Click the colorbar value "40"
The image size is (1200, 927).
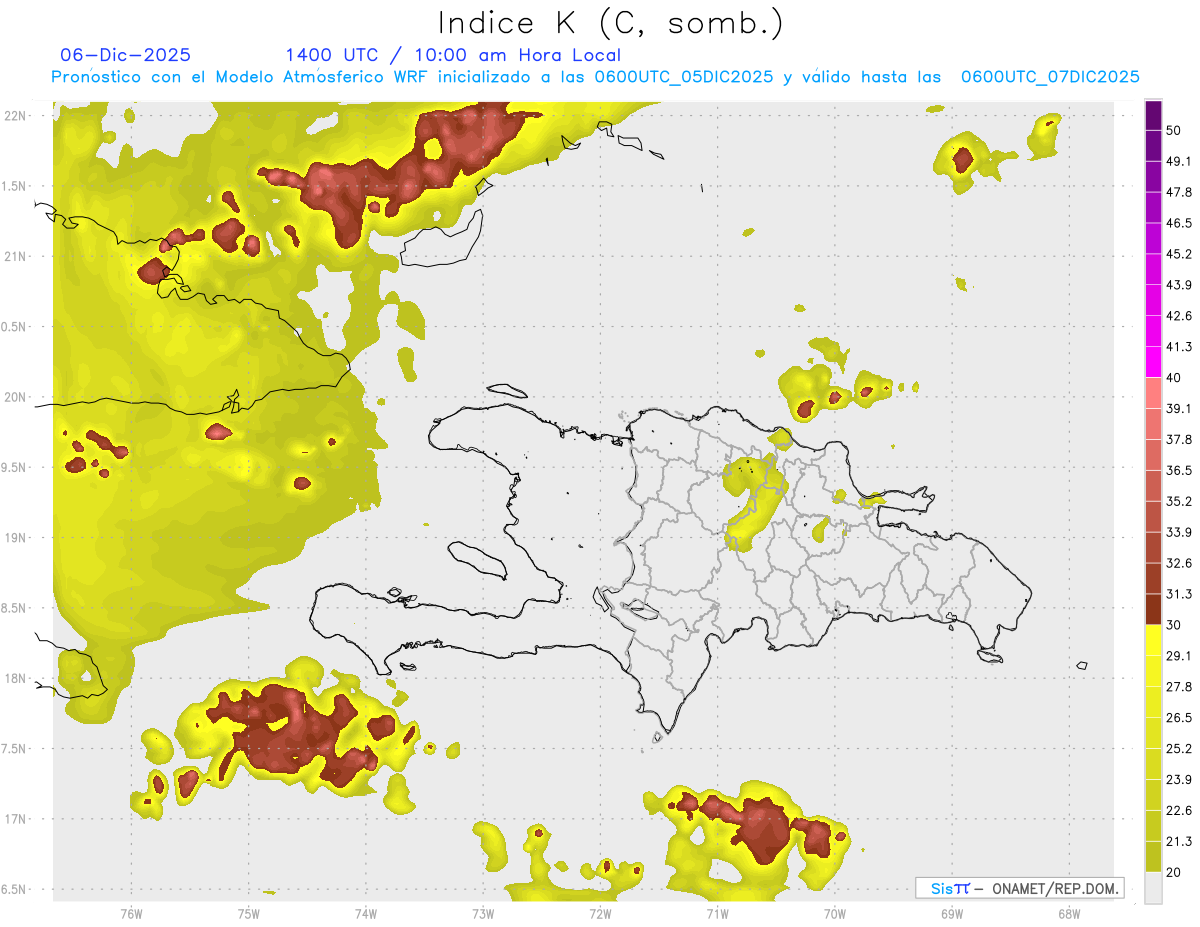1175,378
